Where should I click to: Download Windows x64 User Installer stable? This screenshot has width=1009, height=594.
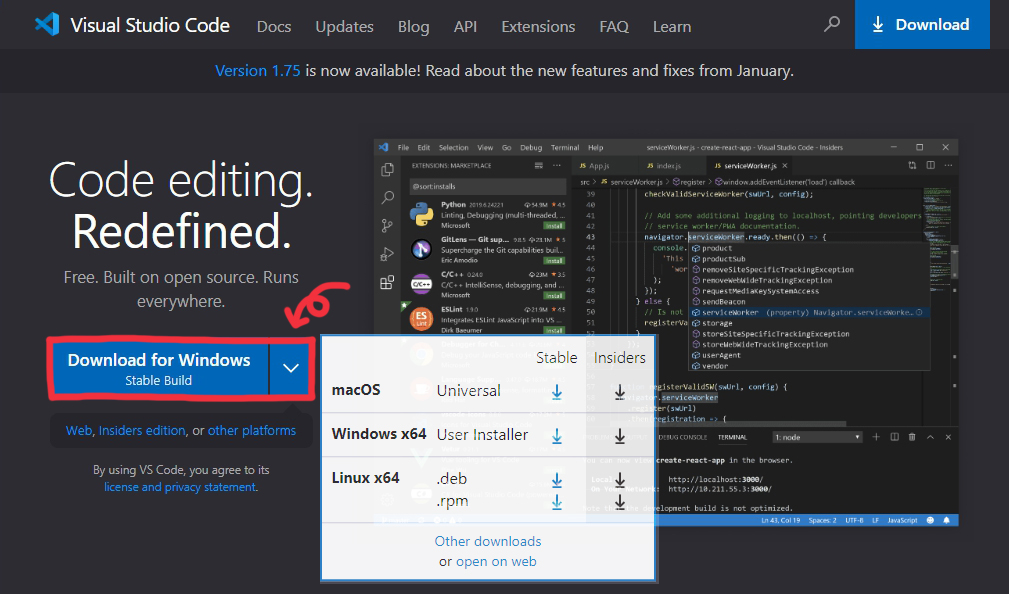(557, 436)
